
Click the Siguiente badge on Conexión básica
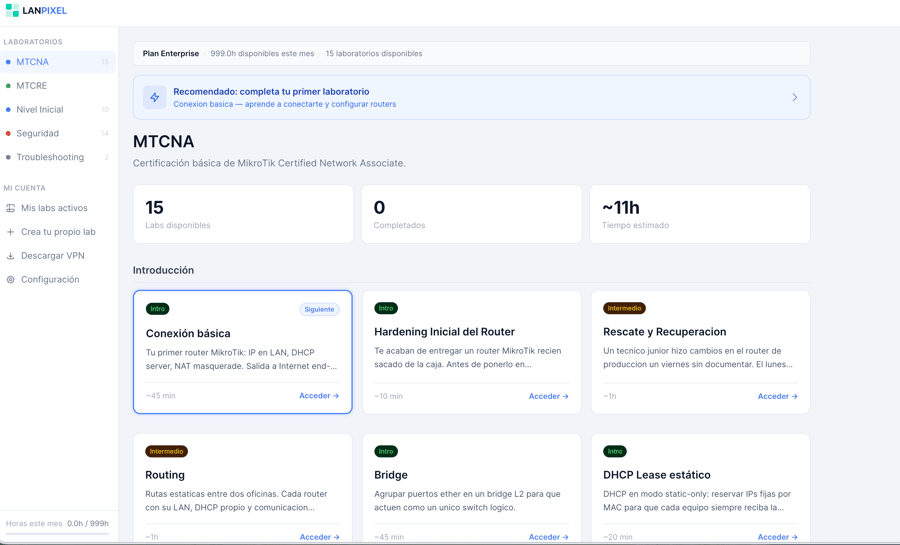[319, 309]
